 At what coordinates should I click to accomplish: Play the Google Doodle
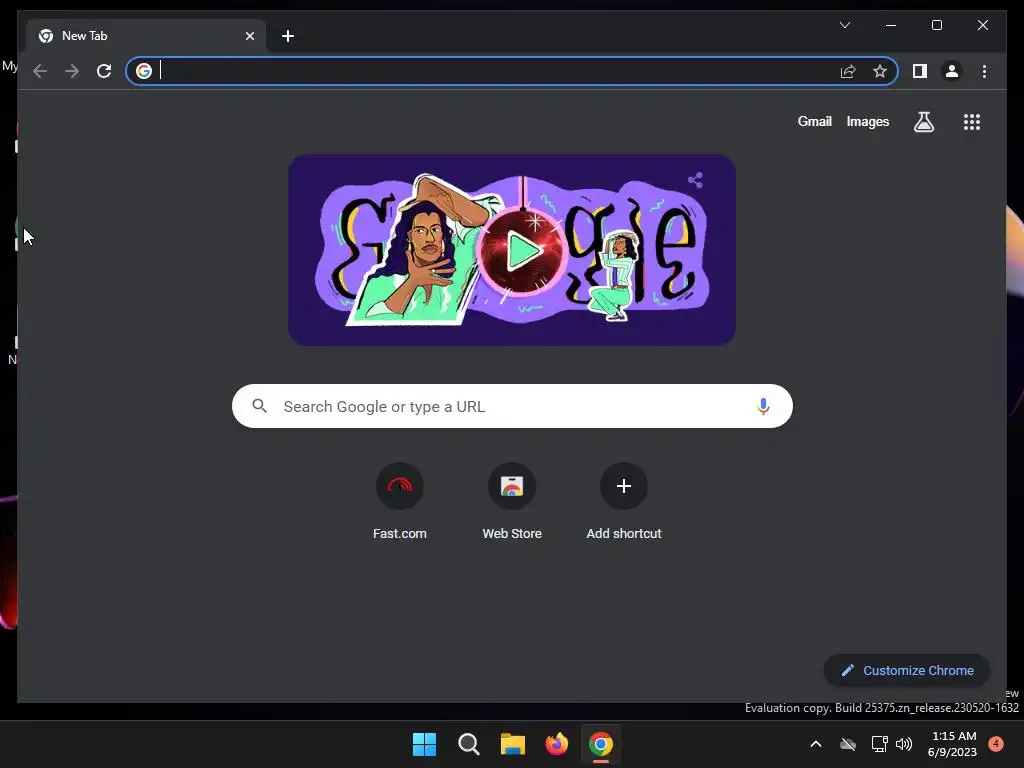click(x=521, y=251)
